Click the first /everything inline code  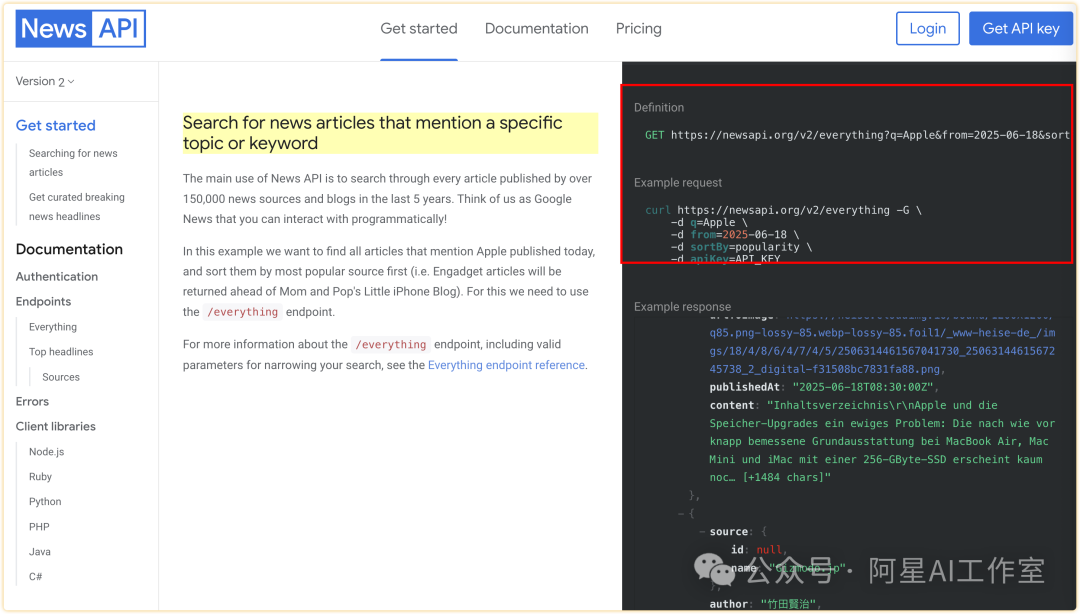click(x=242, y=312)
